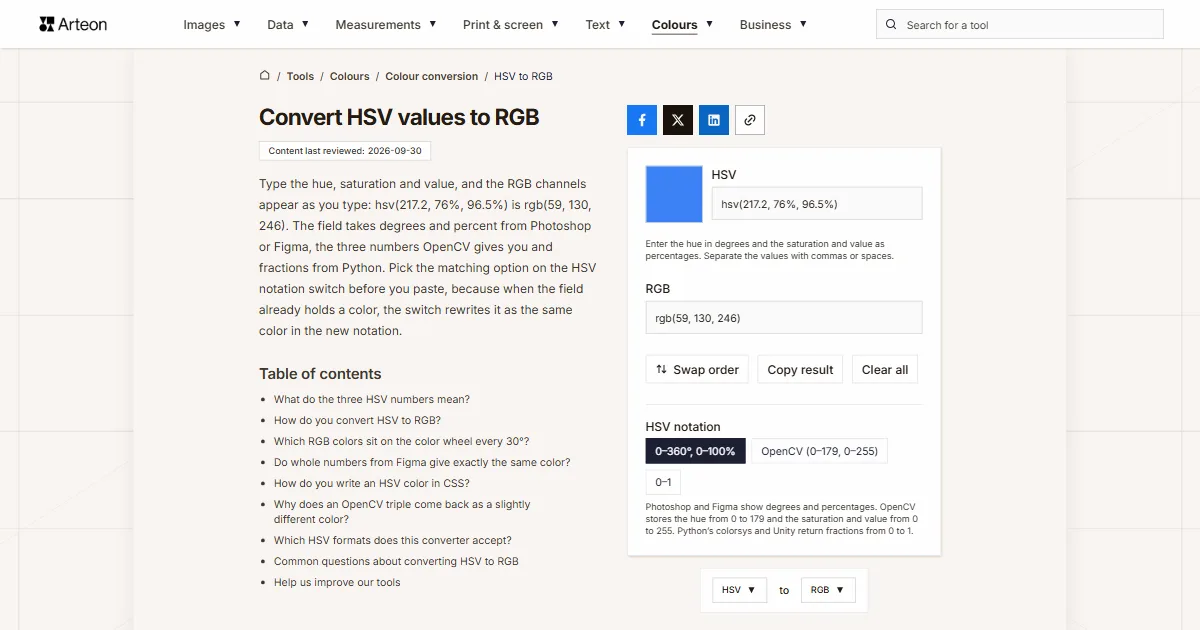Open the RGB target format dropdown
Image resolution: width=1200 pixels, height=630 pixels.
tap(828, 590)
